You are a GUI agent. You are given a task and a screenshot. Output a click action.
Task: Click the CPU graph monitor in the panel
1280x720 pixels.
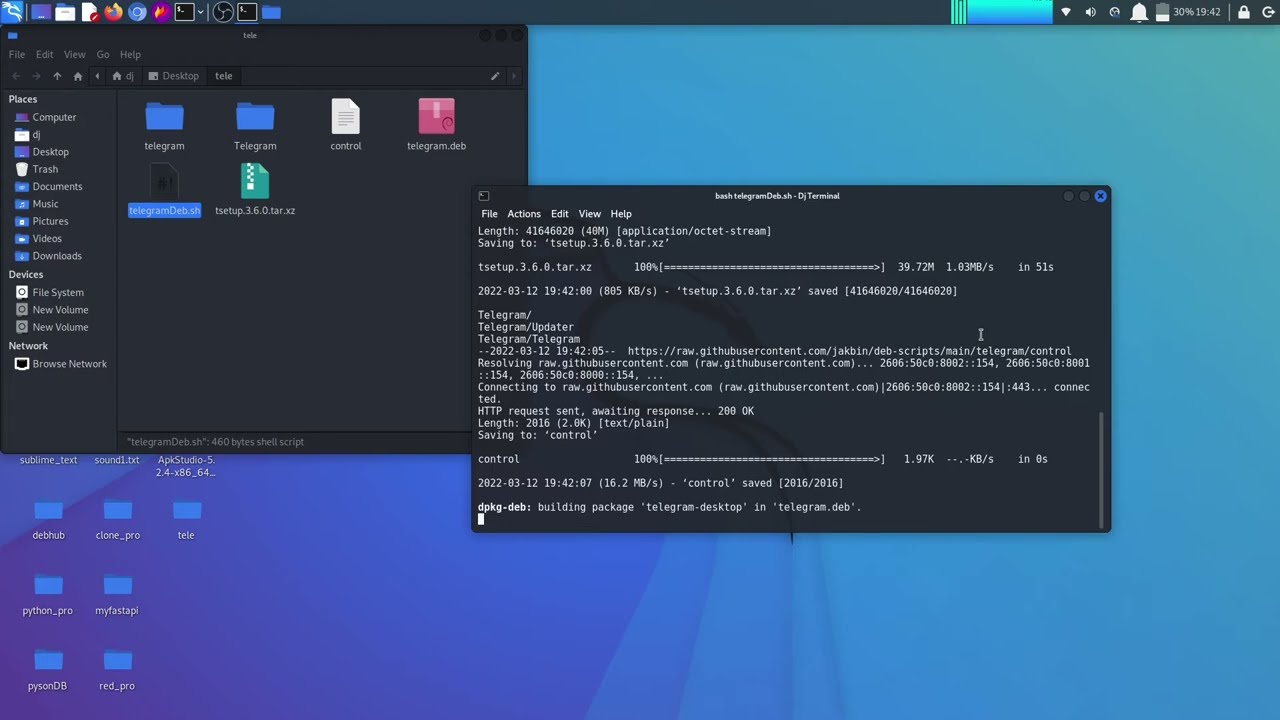pyautogui.click(x=1001, y=12)
